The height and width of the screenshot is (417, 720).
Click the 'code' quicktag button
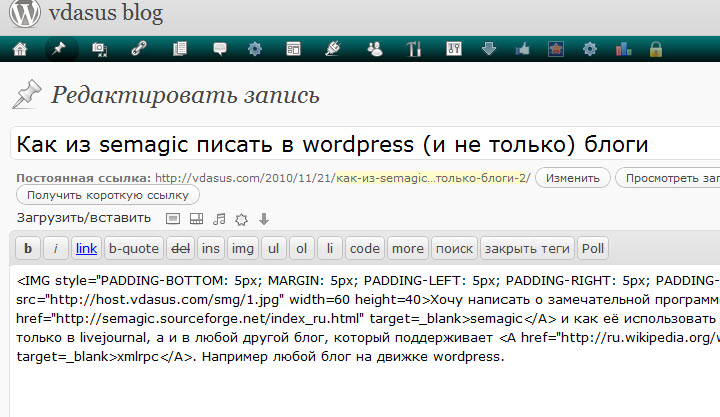point(365,248)
